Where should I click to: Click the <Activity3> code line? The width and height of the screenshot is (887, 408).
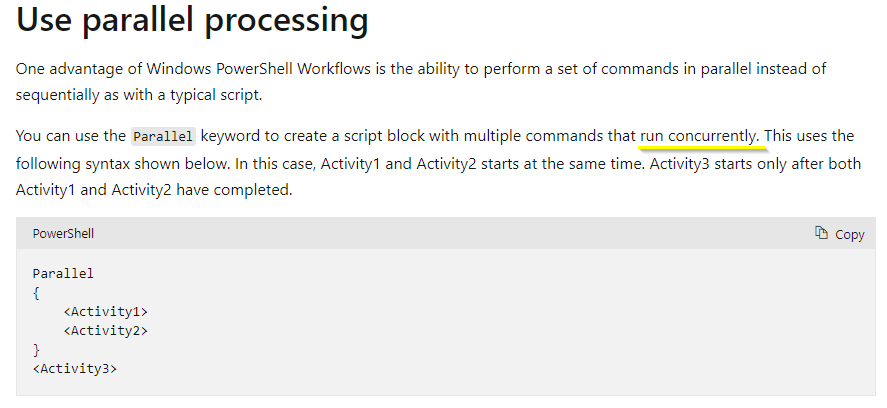(x=75, y=369)
